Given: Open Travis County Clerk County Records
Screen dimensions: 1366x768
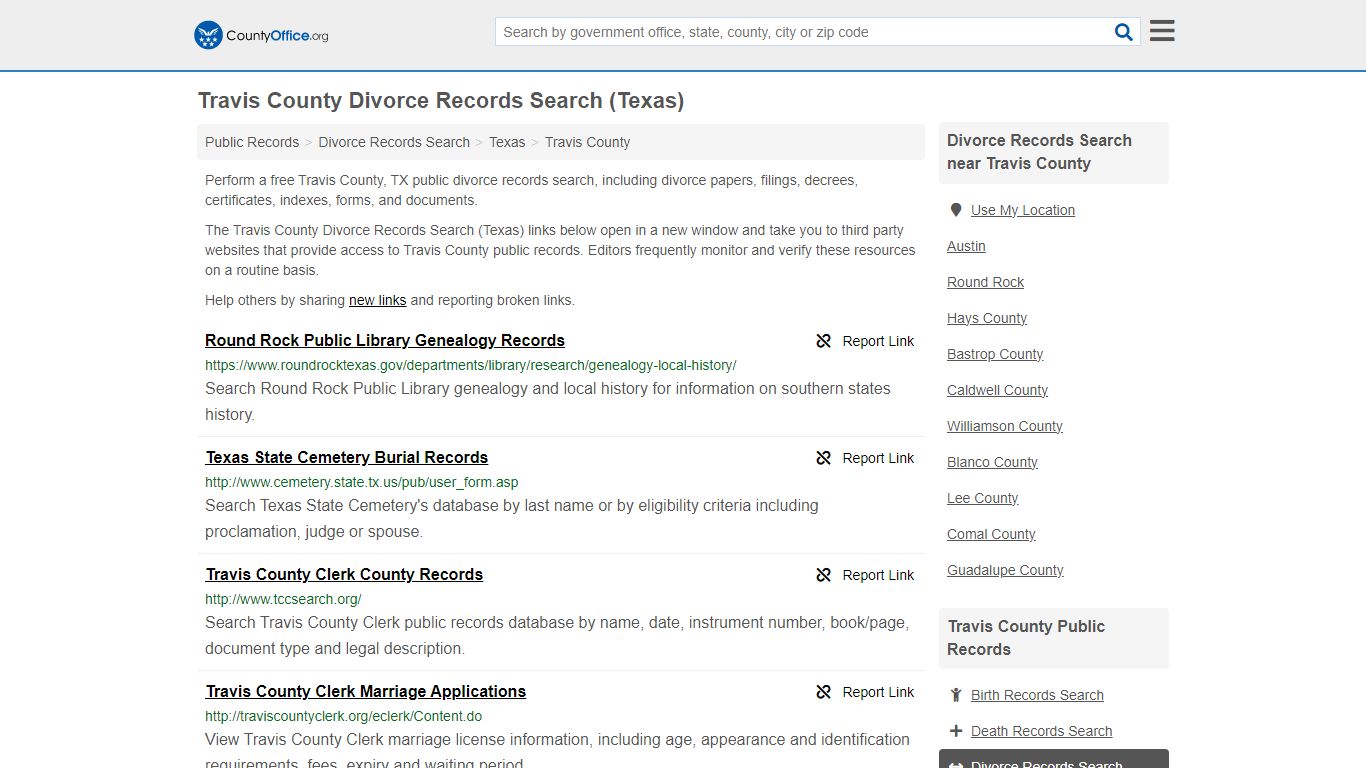Looking at the screenshot, I should 344,574.
